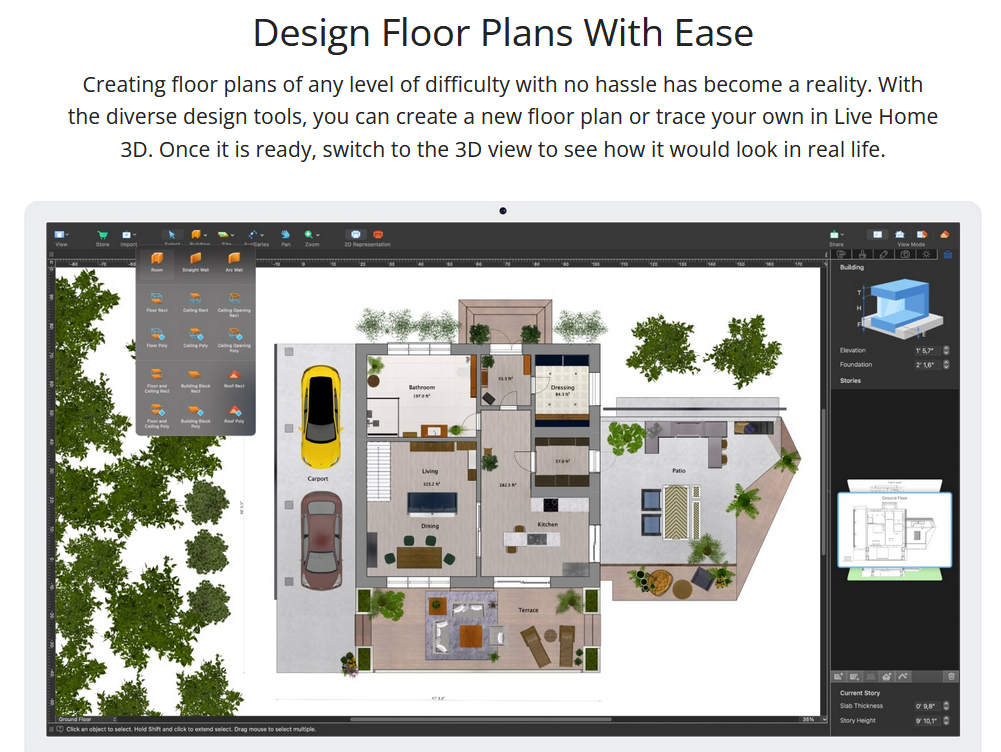The image size is (1001, 752).
Task: Expand the Building tools dropdown
Action: (x=199, y=235)
